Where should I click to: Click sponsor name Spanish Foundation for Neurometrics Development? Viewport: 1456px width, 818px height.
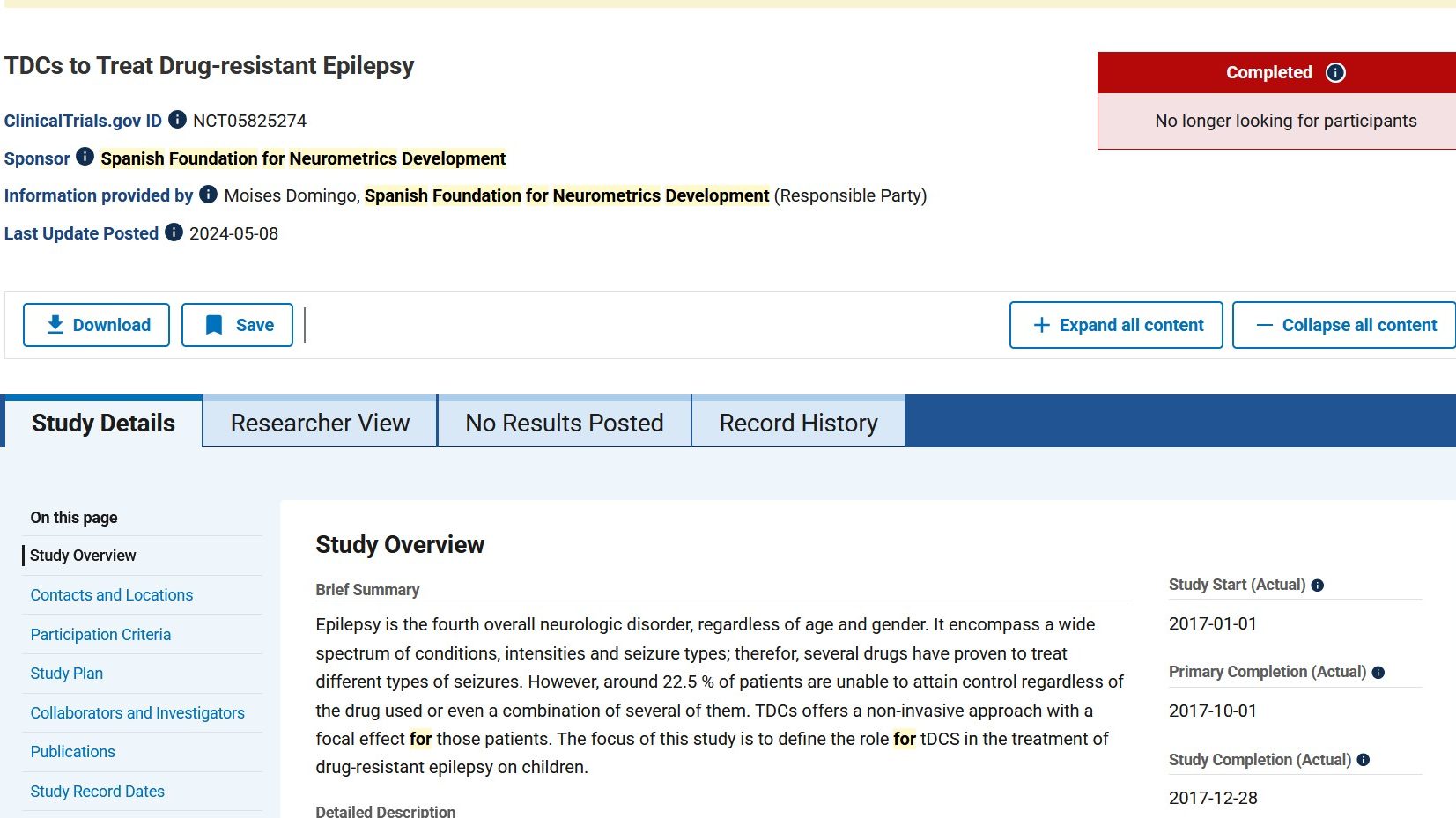click(x=303, y=158)
